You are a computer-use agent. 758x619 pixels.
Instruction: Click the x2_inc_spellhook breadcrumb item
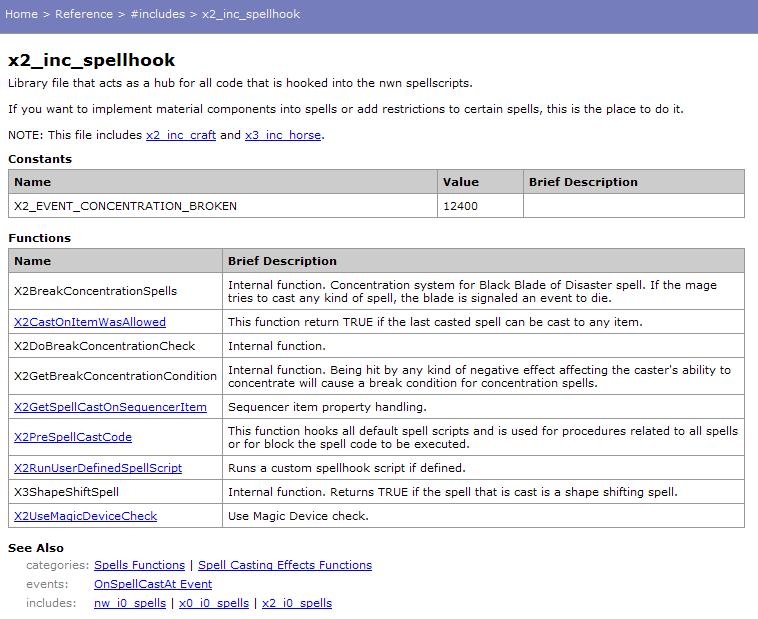251,14
